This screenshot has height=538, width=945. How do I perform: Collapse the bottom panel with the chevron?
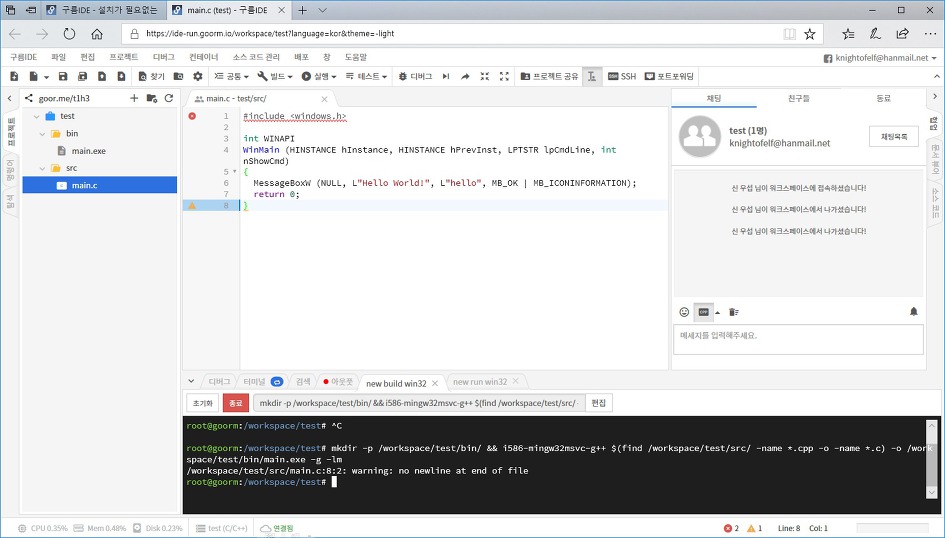[191, 381]
